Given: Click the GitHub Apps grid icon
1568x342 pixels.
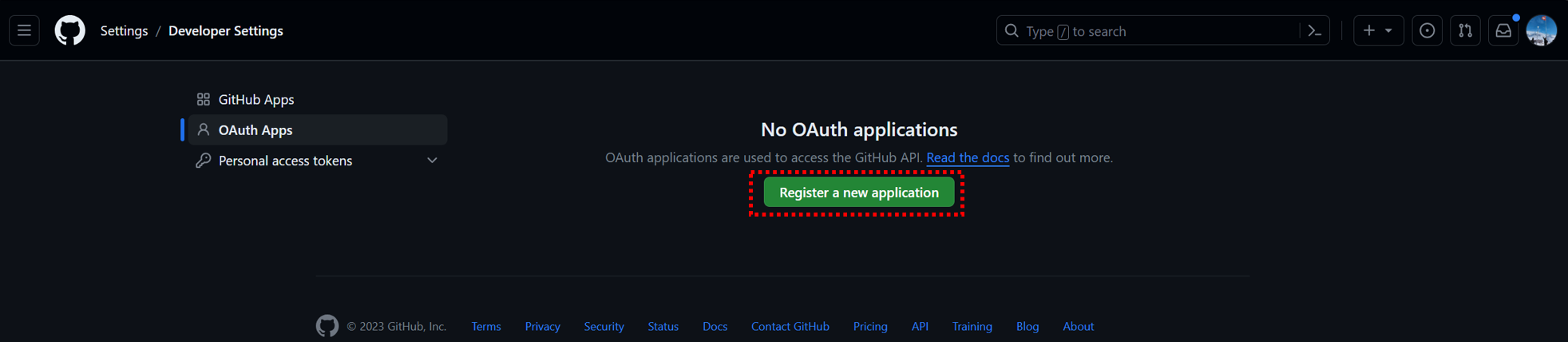Looking at the screenshot, I should pyautogui.click(x=204, y=99).
